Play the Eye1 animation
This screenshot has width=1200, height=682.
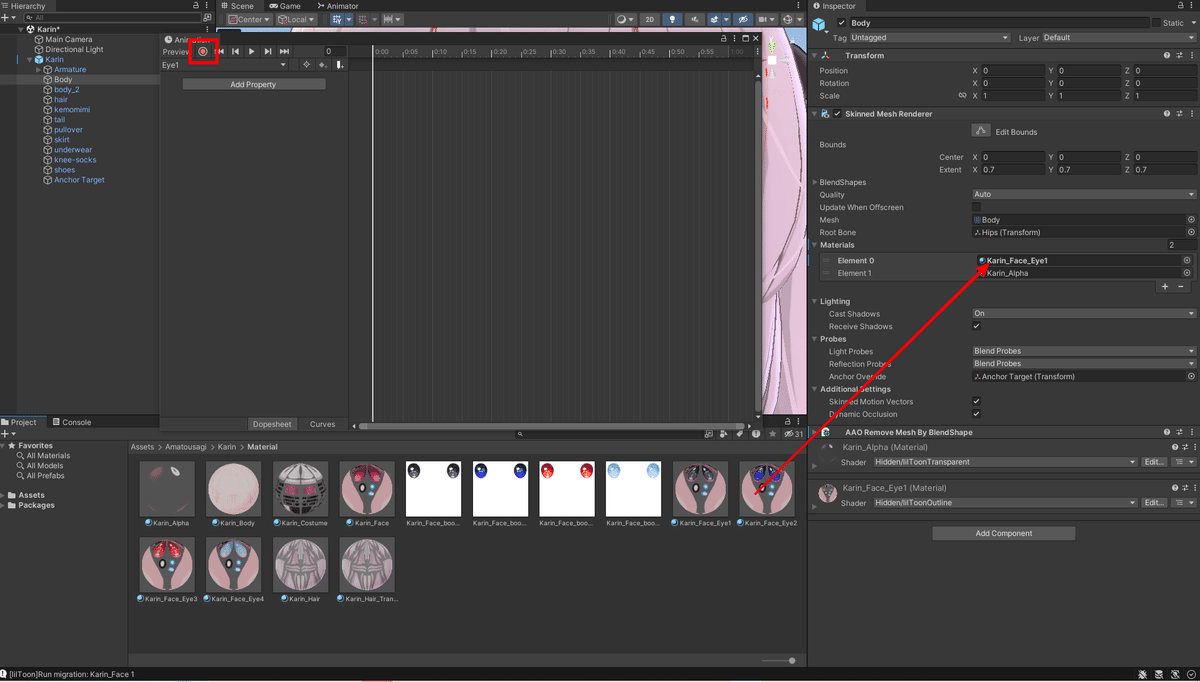(x=252, y=51)
